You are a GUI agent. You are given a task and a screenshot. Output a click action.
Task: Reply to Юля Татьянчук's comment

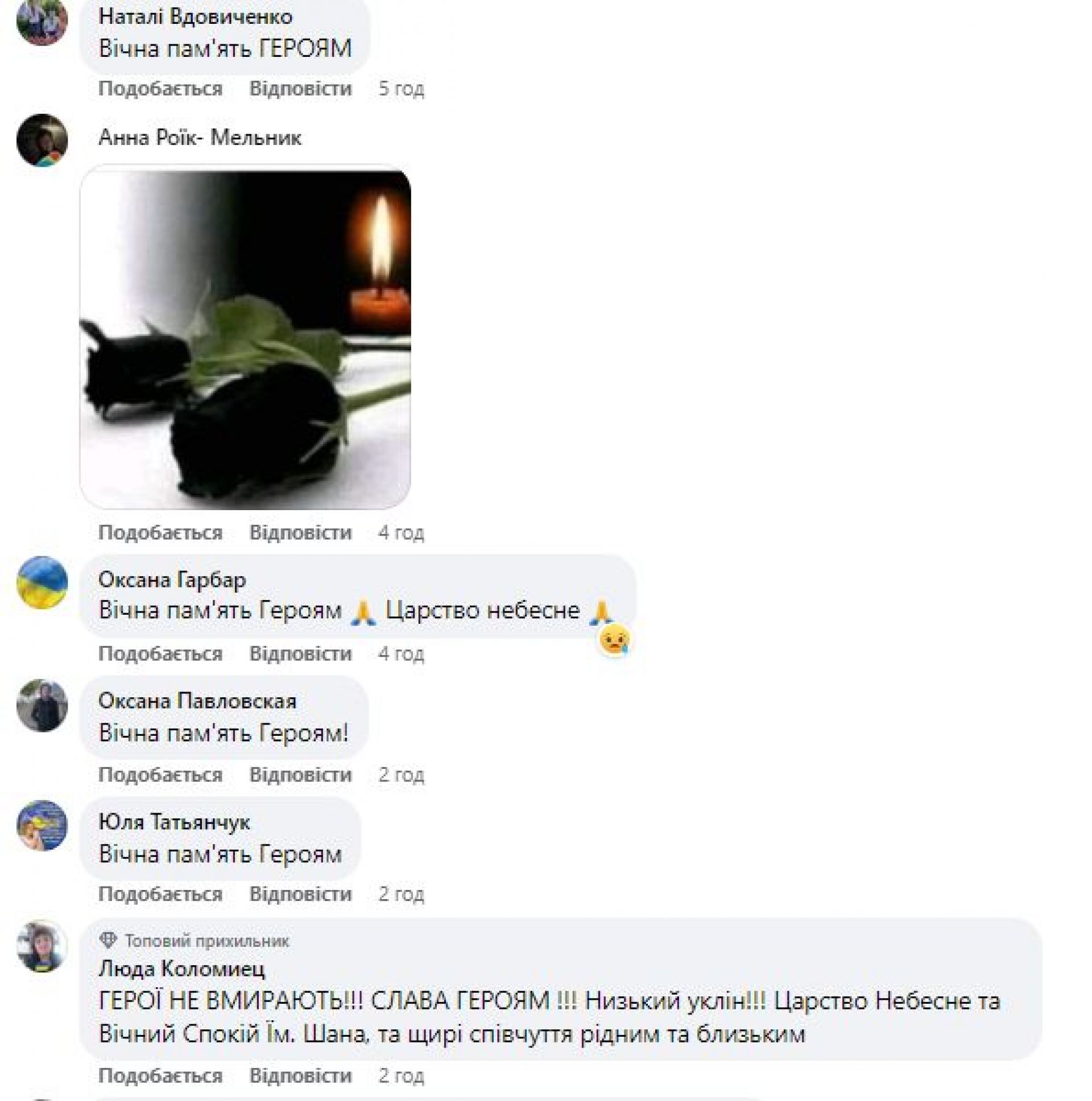click(x=300, y=893)
